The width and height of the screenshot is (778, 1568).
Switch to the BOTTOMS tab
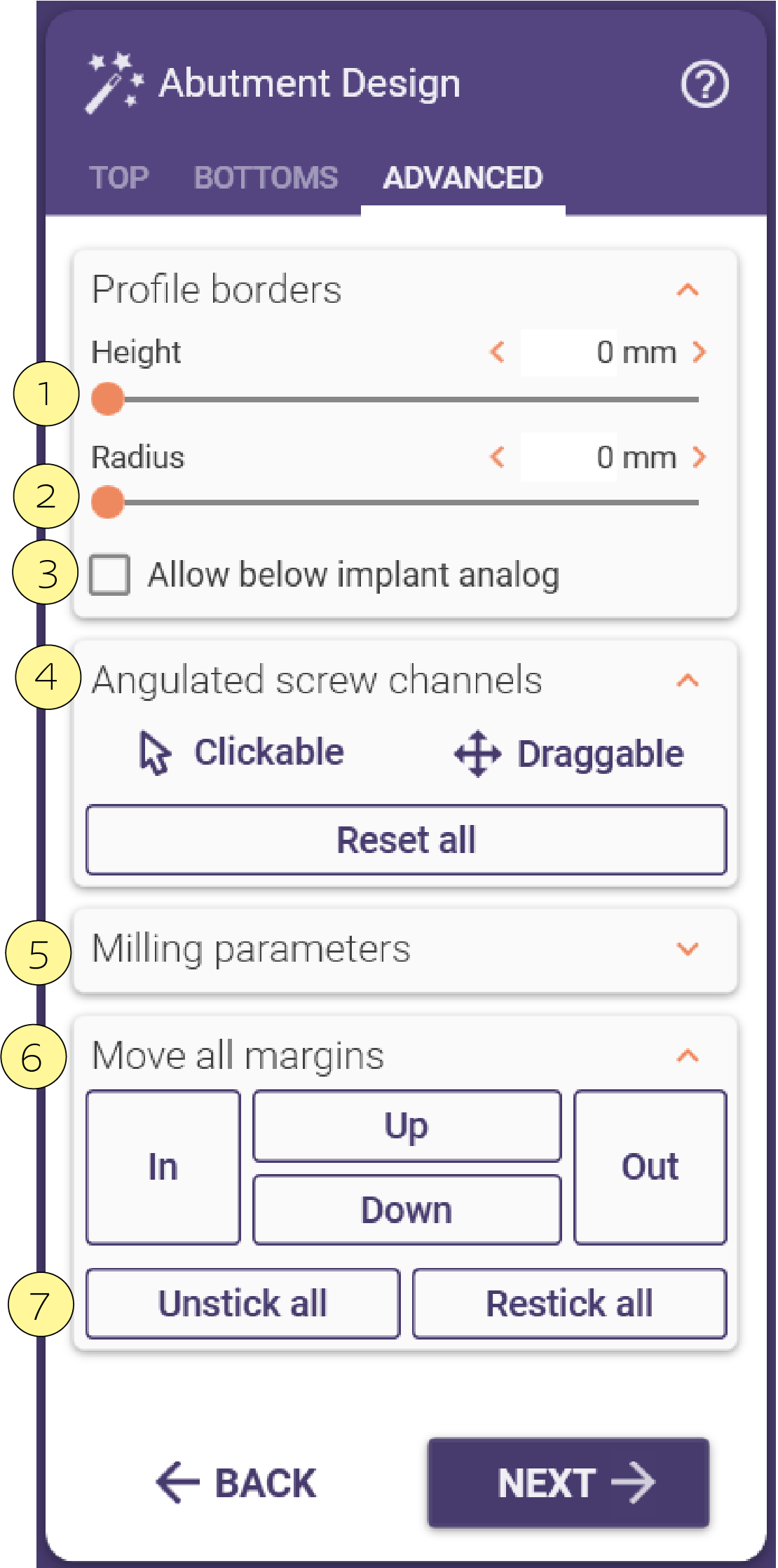pyautogui.click(x=266, y=178)
